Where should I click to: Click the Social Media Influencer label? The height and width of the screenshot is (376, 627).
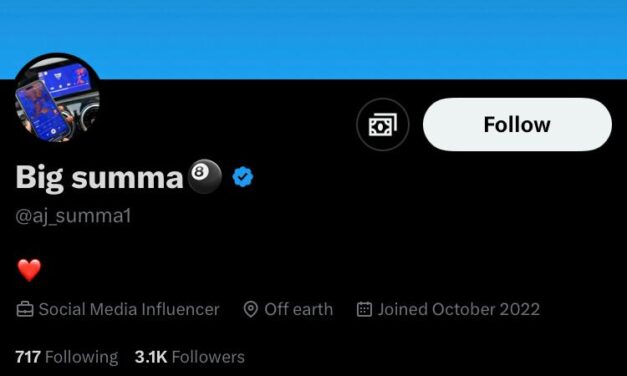click(129, 310)
